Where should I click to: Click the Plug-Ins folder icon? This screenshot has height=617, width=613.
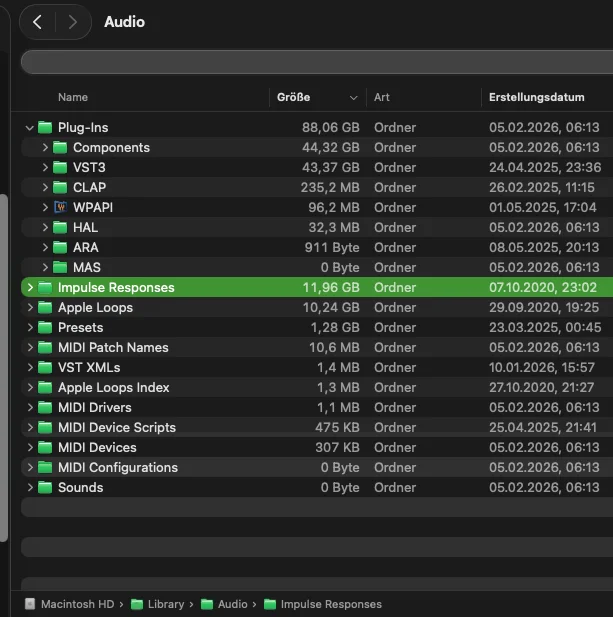[45, 128]
